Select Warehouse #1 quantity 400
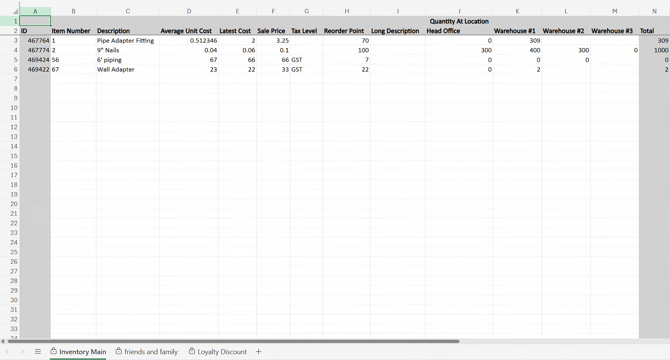The width and height of the screenshot is (670, 360). pos(517,50)
